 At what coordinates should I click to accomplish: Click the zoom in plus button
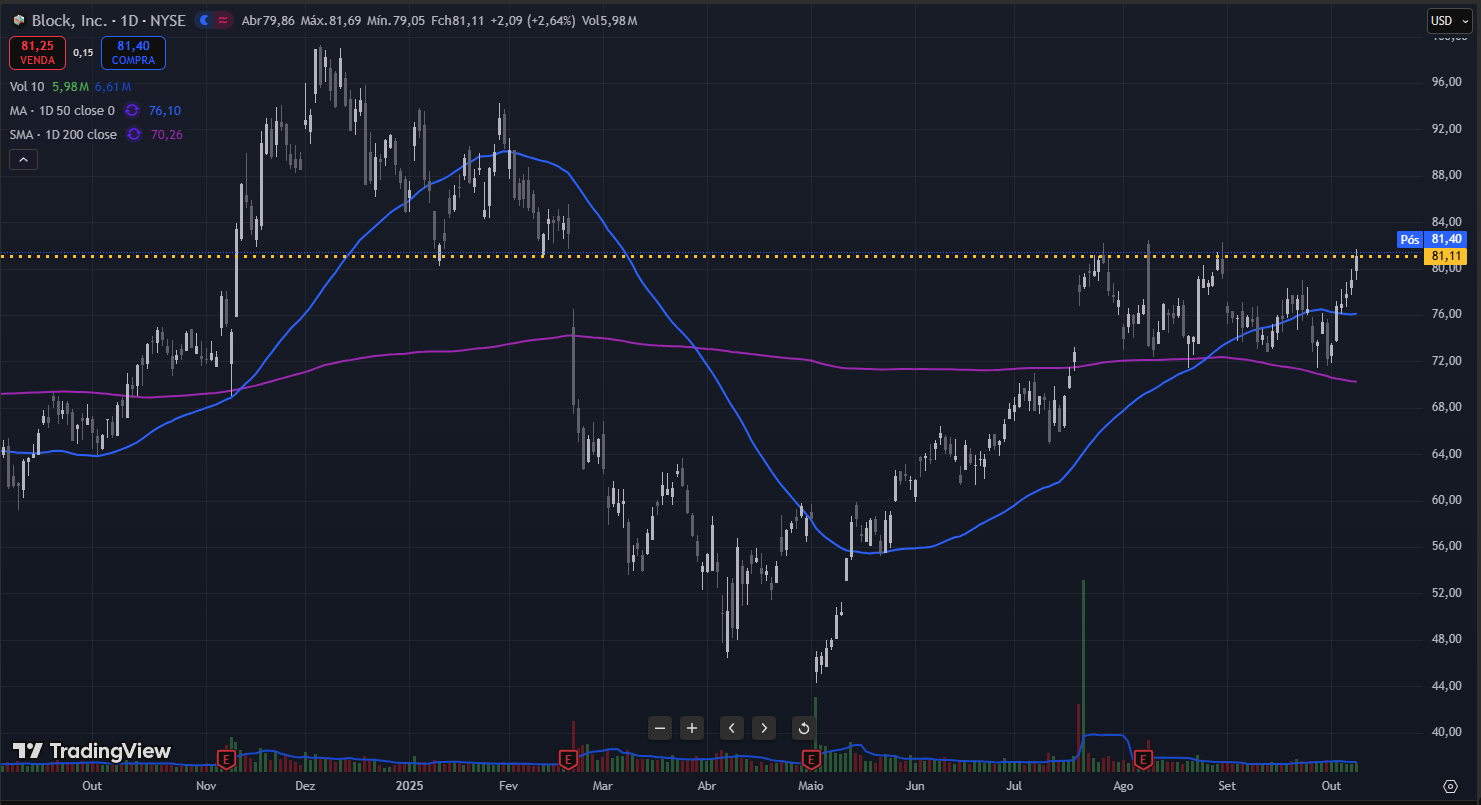pos(692,728)
